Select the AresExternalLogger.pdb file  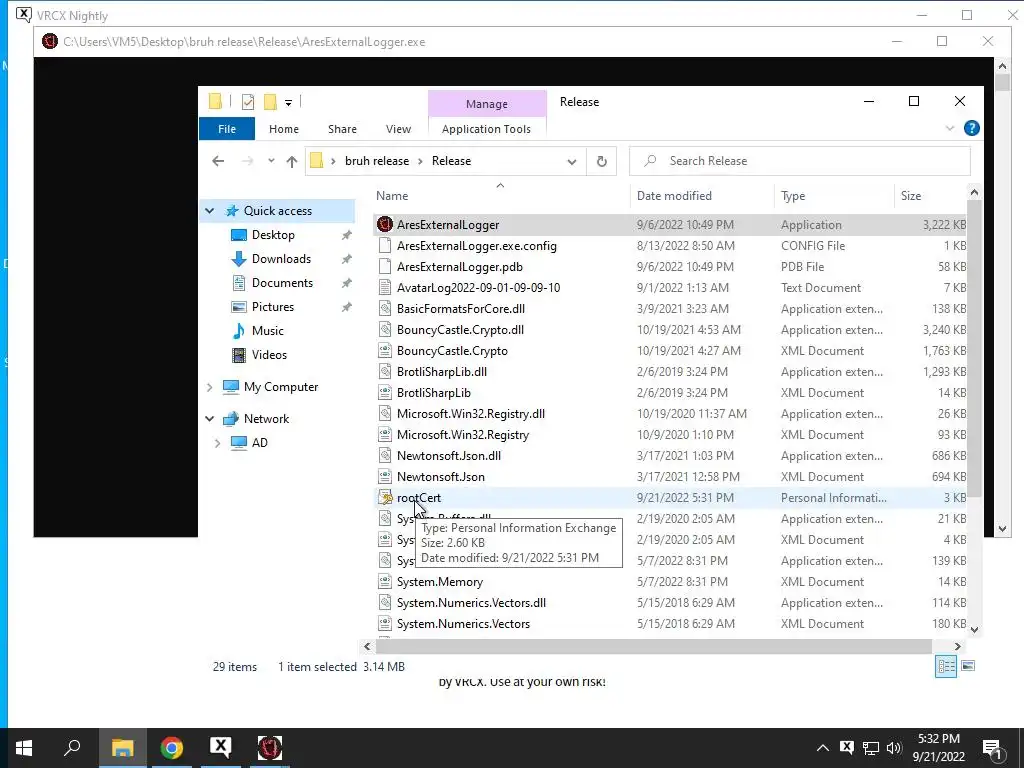tap(671, 266)
